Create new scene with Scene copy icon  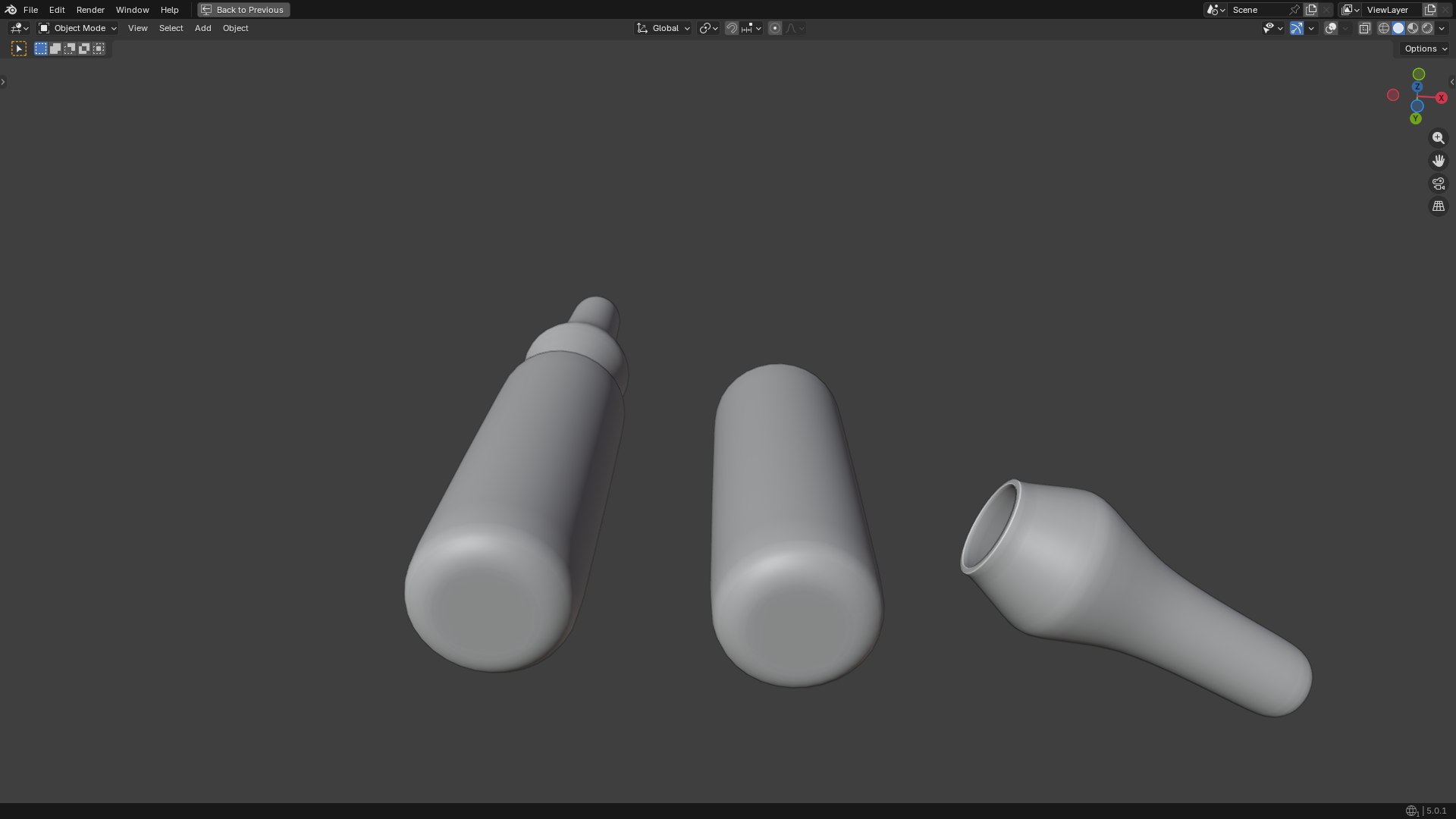(x=1311, y=10)
